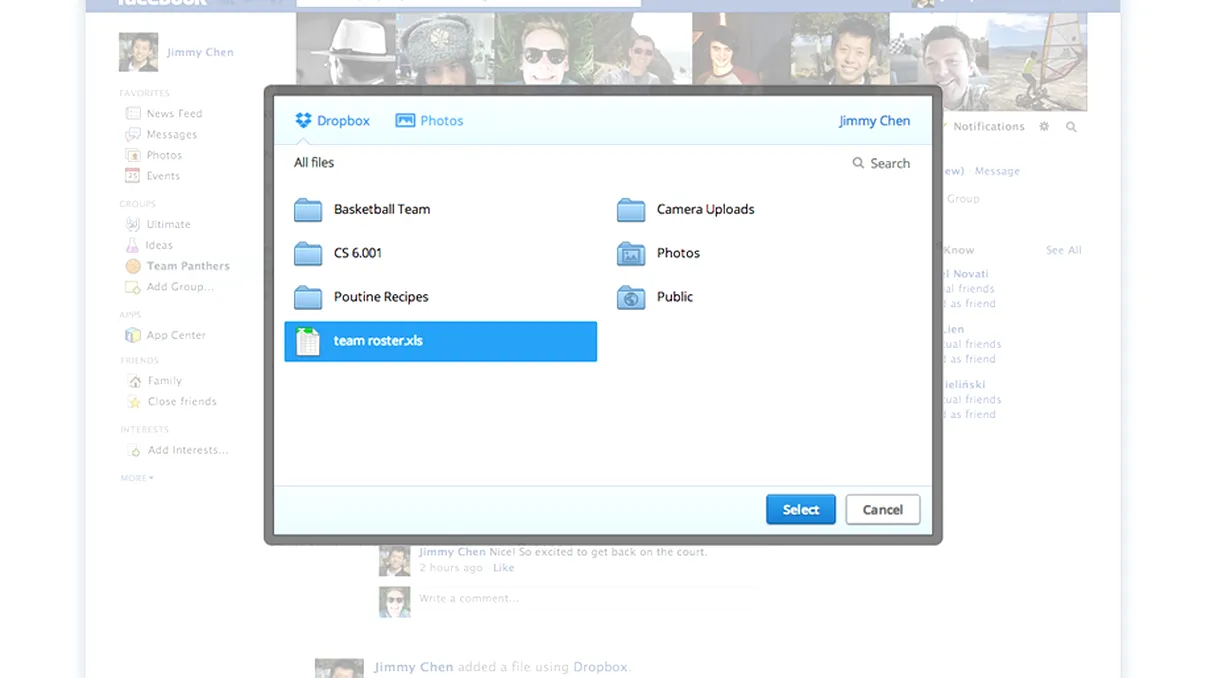Viewport: 1206px width, 678px height.
Task: Click the CS 6.001 folder name
Action: point(358,253)
